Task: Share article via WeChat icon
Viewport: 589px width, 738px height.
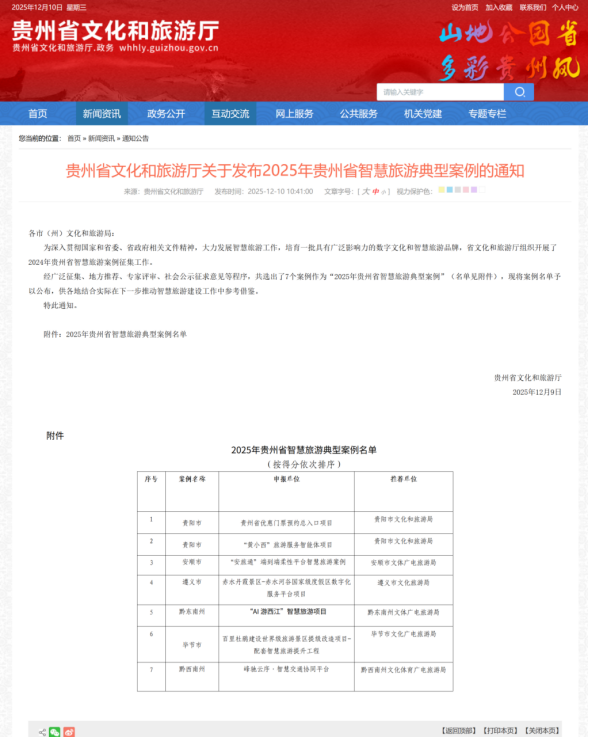Action: pos(55,731)
